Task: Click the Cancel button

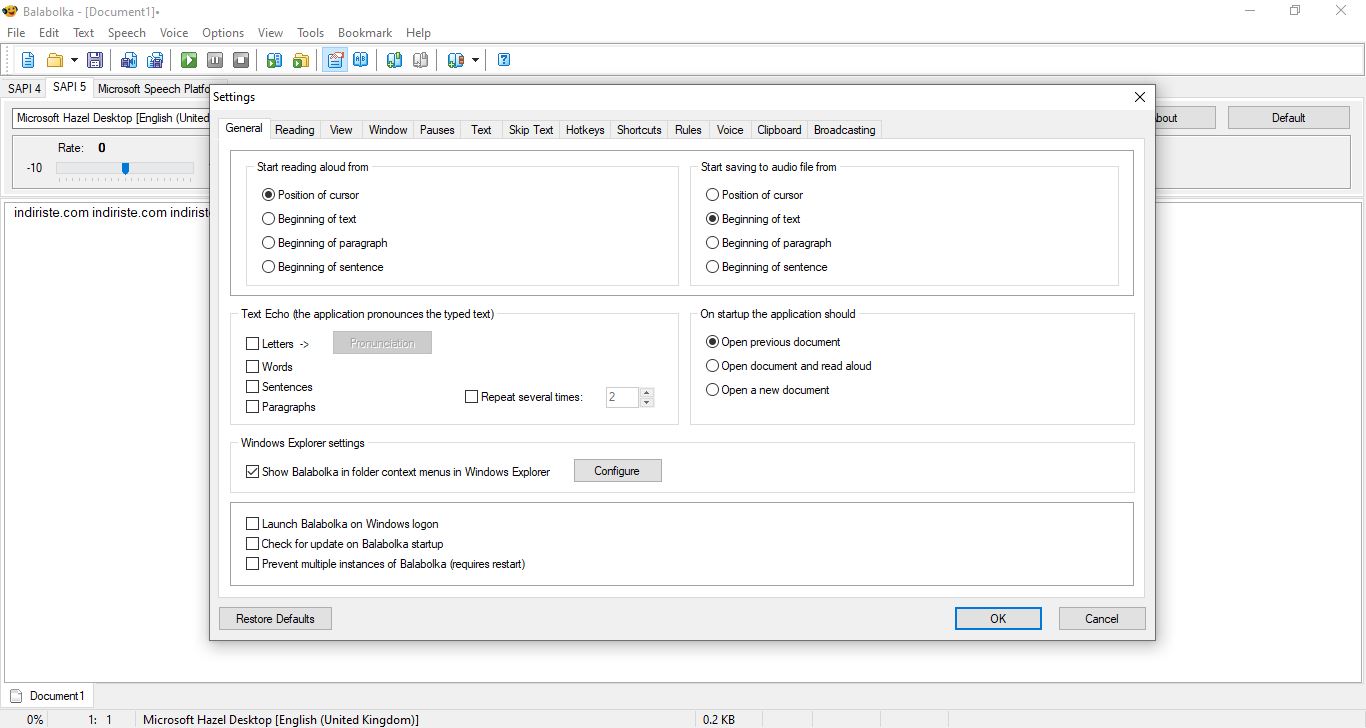Action: [x=1102, y=619]
